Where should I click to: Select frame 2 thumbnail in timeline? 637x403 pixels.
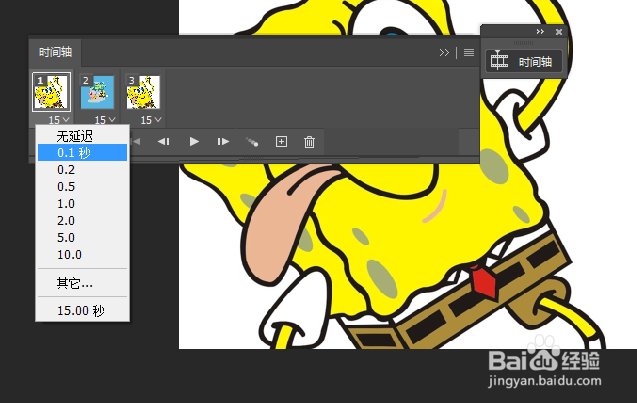tap(97, 92)
